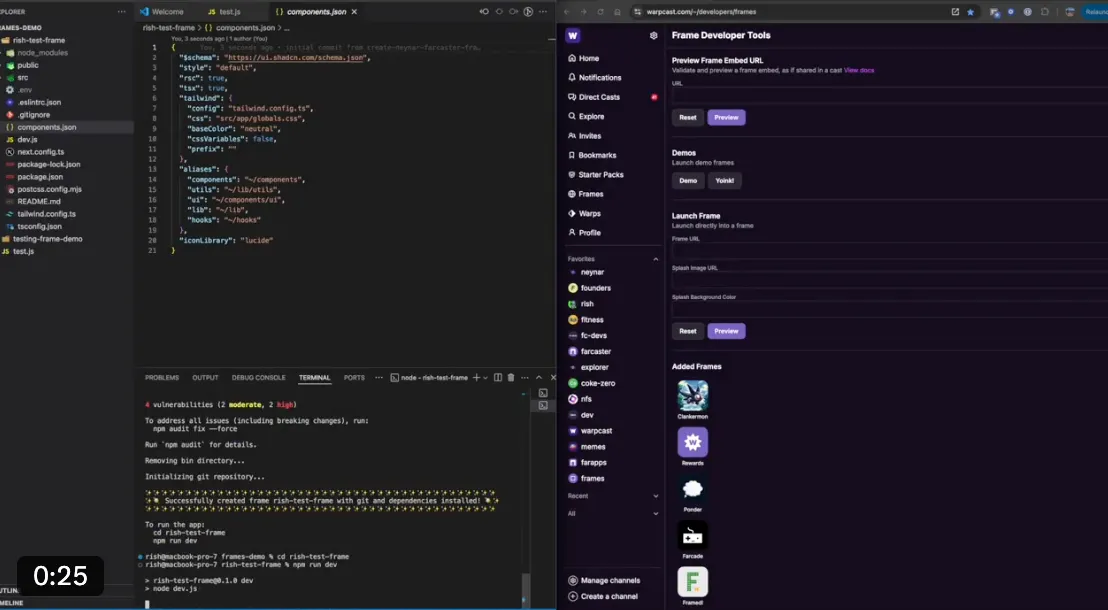Click the Frame URL input field
Image resolution: width=1108 pixels, height=610 pixels.
[x=890, y=251]
